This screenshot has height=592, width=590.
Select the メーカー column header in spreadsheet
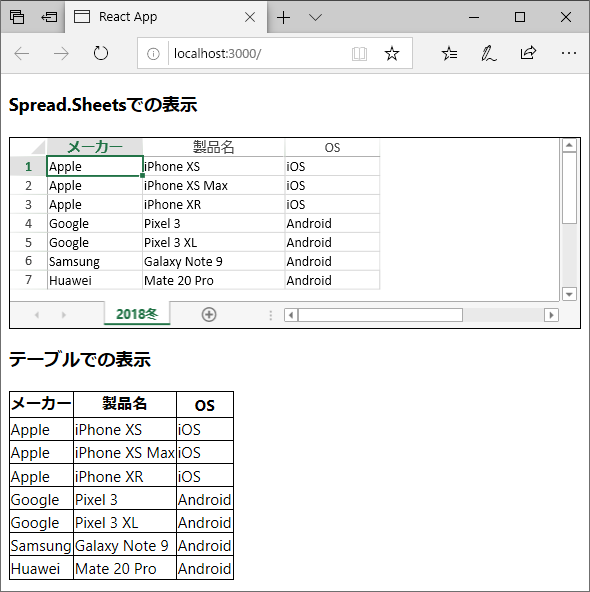point(95,147)
